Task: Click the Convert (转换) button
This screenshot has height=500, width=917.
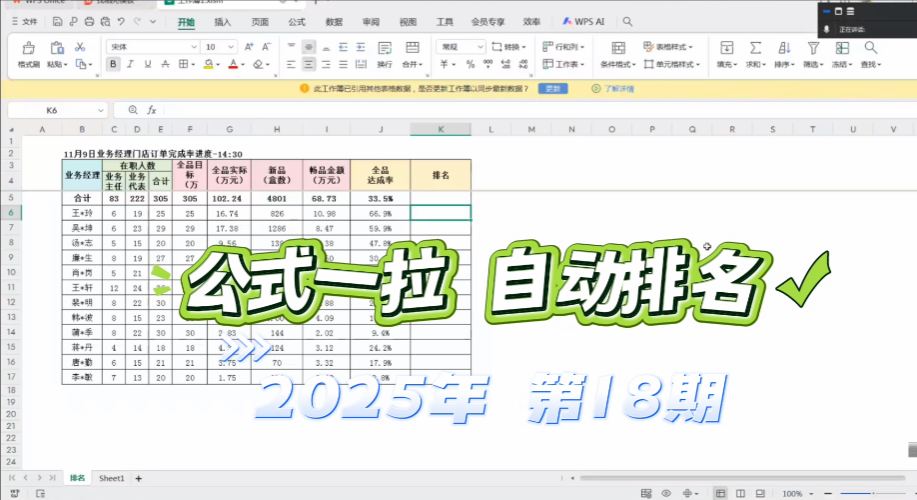Action: pos(509,47)
